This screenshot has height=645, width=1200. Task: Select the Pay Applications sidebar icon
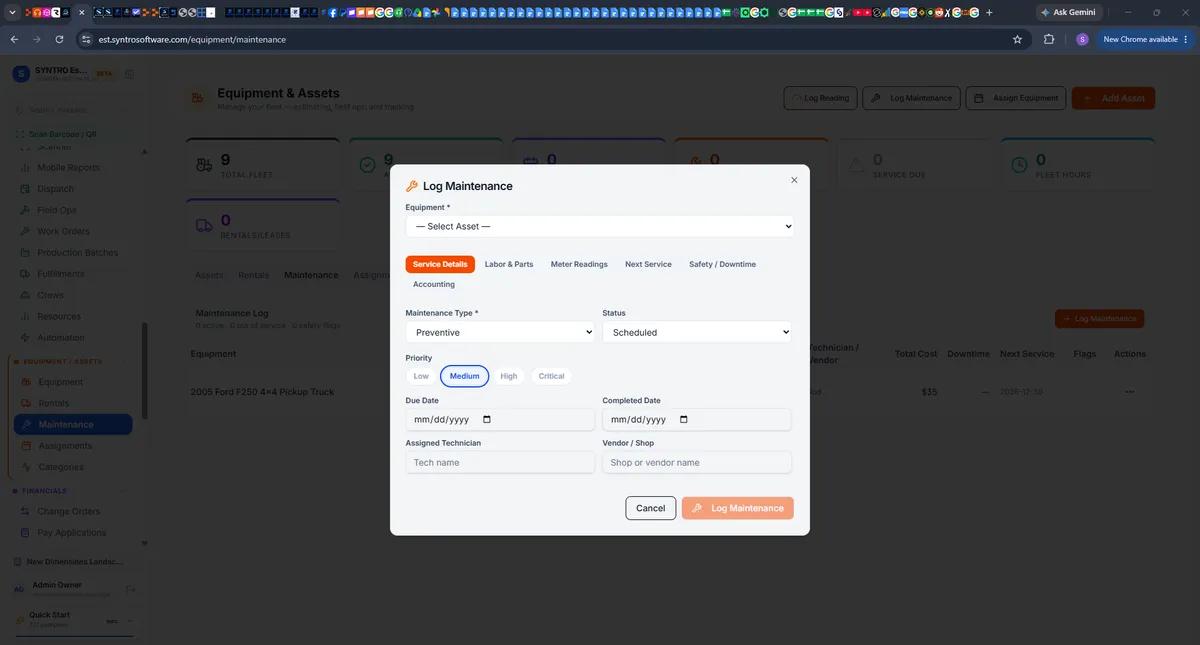pyautogui.click(x=26, y=533)
